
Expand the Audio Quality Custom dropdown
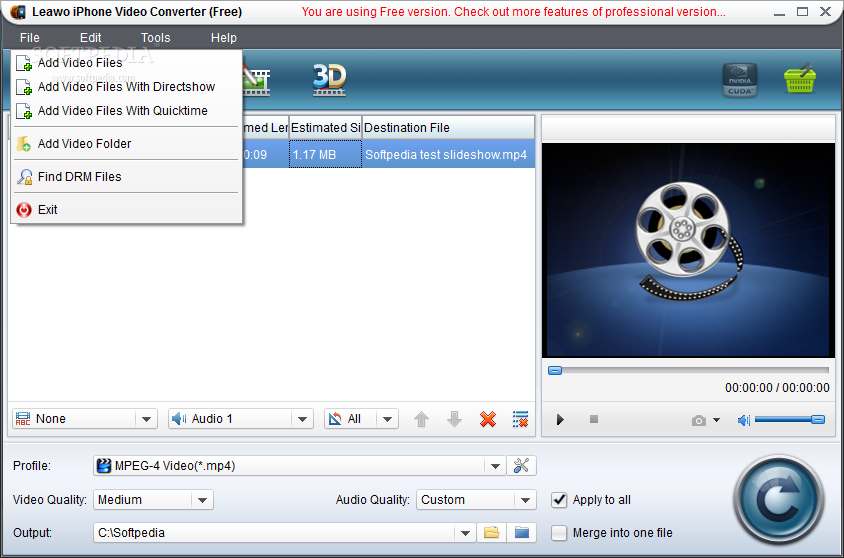click(525, 500)
